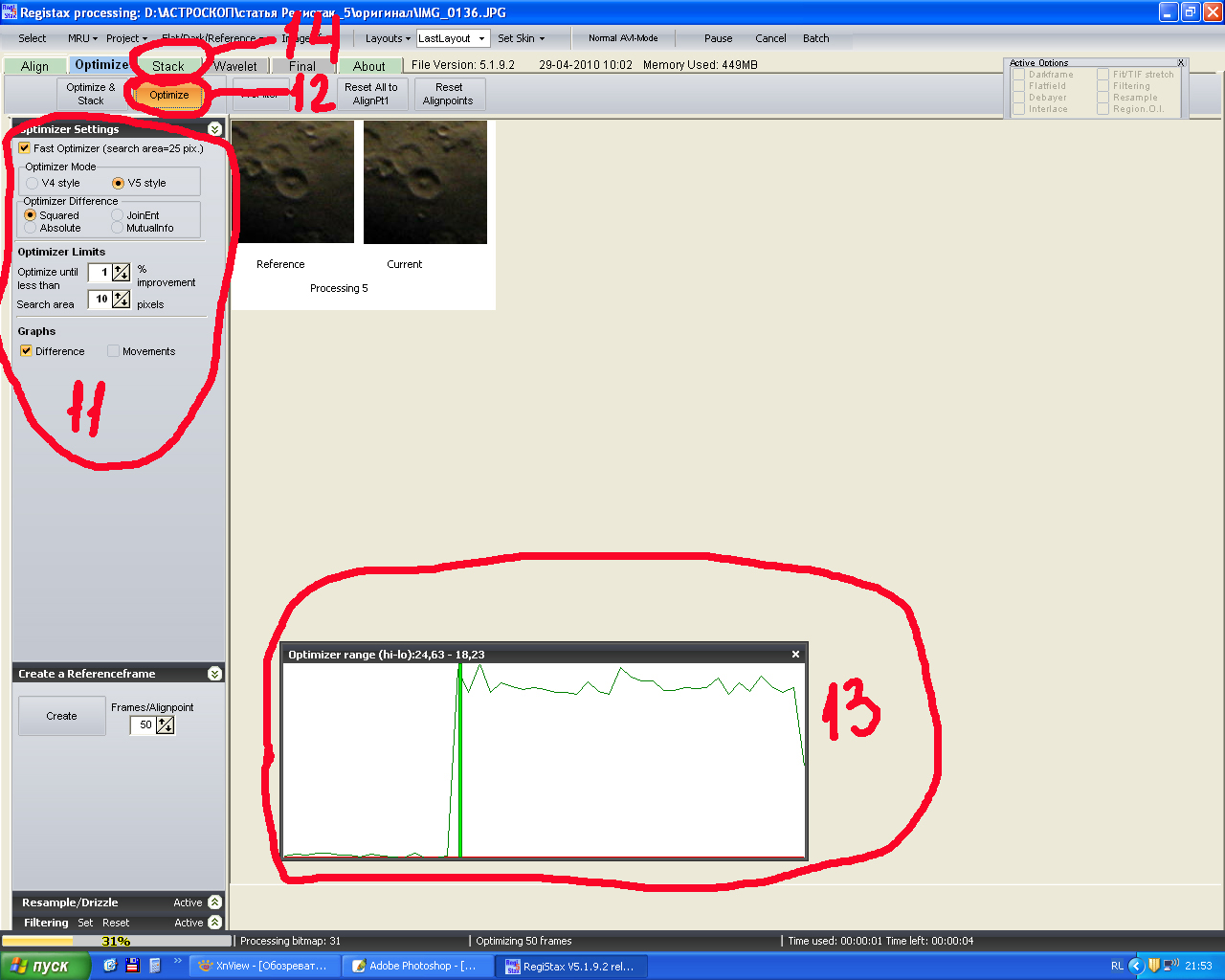Select the V4 style optimizer mode
Screen dimensions: 1225x980
pyautogui.click(x=33, y=183)
